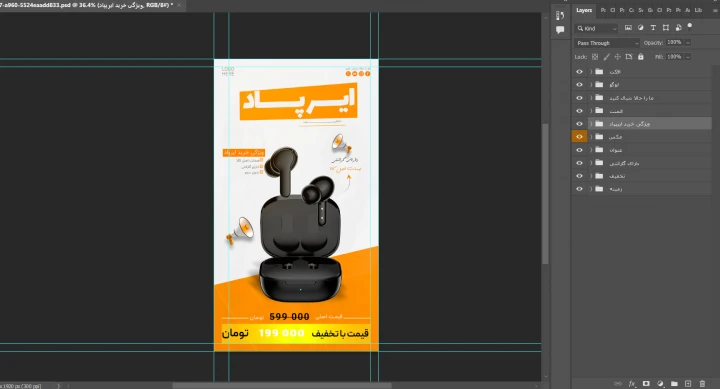Open the Pass Through blend mode dropdown
Image resolution: width=720 pixels, height=389 pixels.
(607, 43)
